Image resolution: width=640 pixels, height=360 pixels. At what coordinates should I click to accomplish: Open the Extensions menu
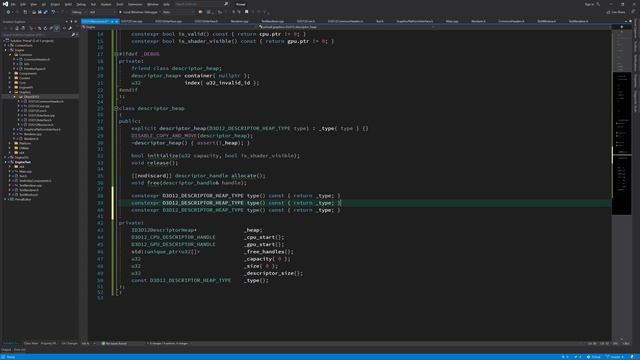135,4
